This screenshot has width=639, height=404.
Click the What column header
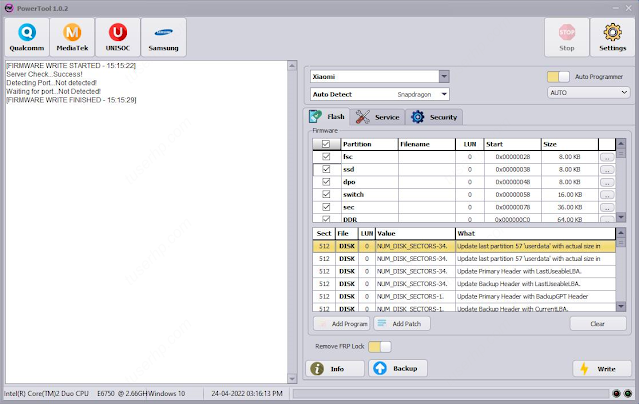[535, 233]
